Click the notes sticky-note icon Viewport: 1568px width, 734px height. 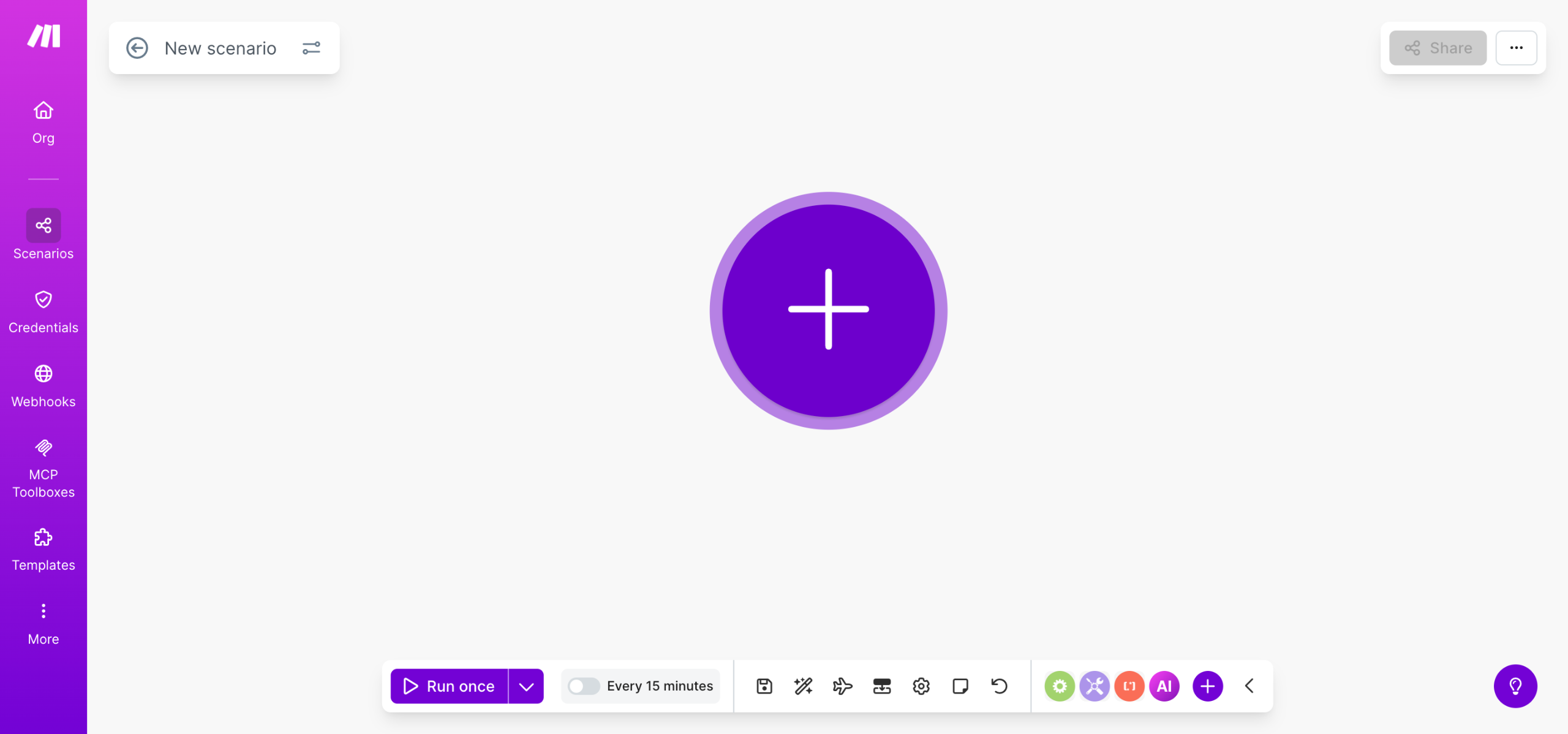pos(960,686)
